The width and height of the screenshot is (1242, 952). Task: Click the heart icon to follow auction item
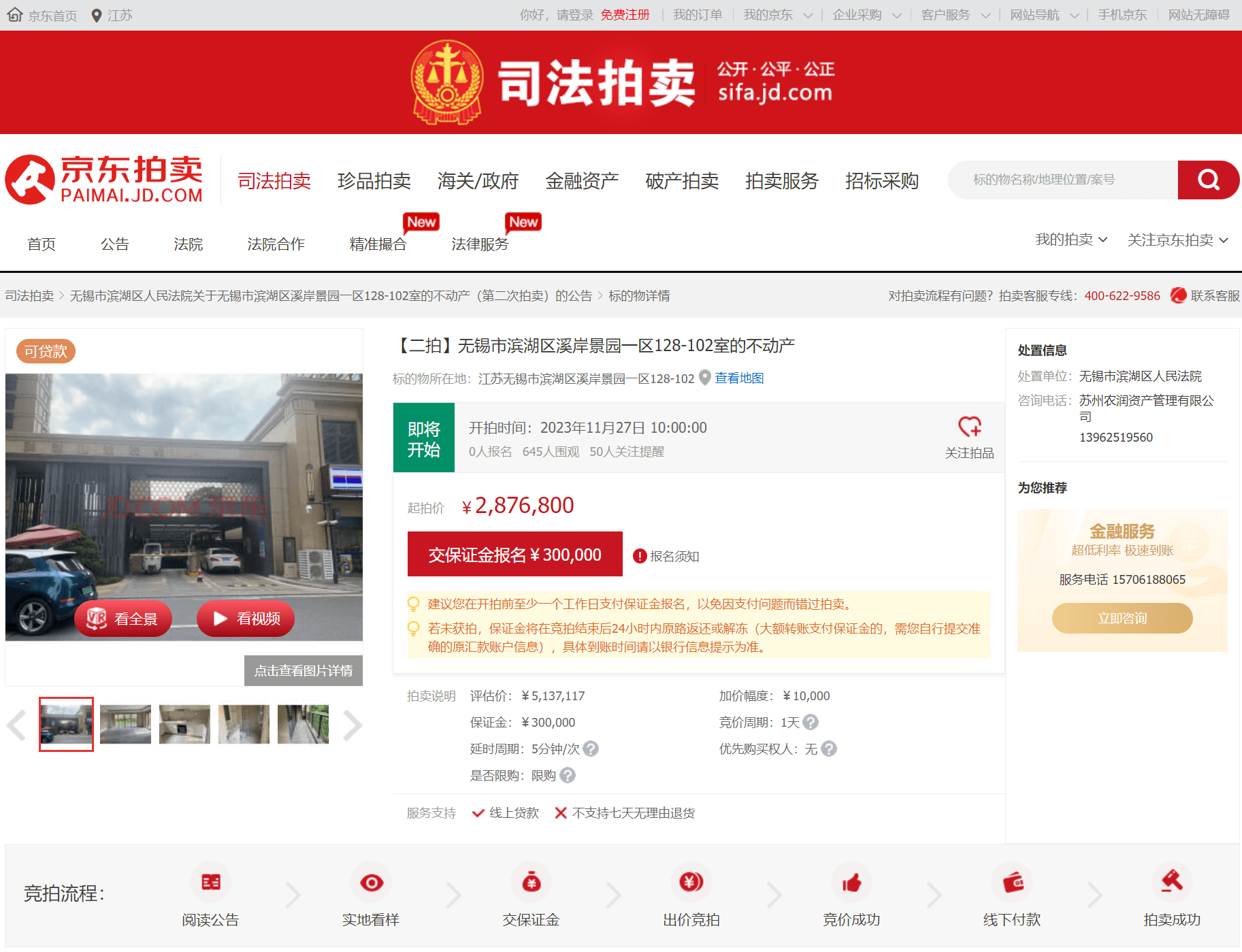point(969,427)
